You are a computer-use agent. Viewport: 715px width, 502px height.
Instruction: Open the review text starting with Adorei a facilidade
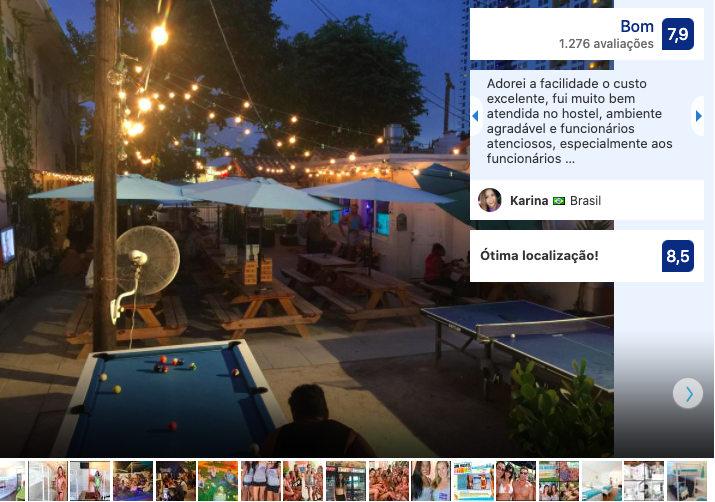pyautogui.click(x=580, y=121)
